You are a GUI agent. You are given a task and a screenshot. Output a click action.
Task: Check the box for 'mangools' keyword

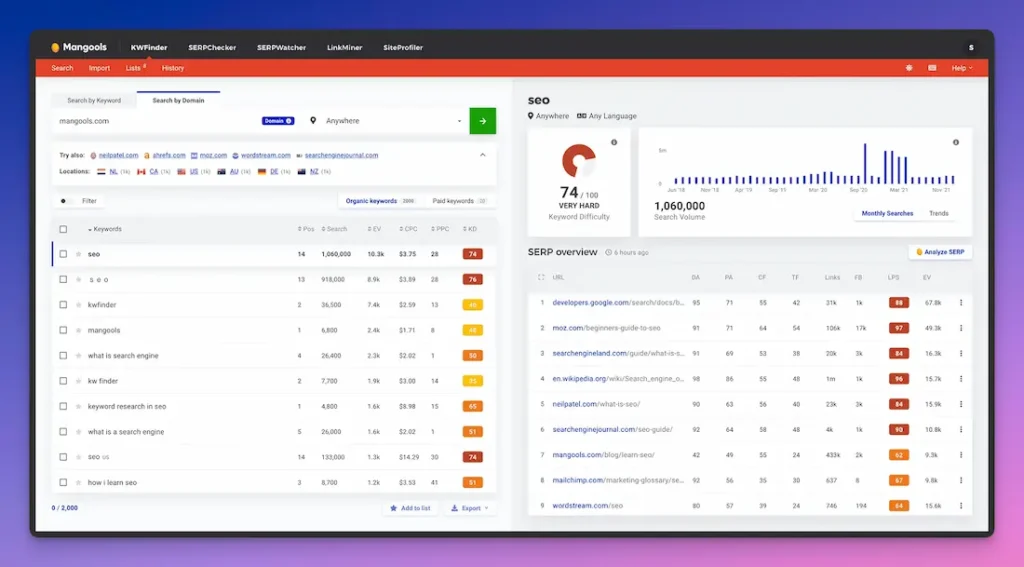click(63, 330)
